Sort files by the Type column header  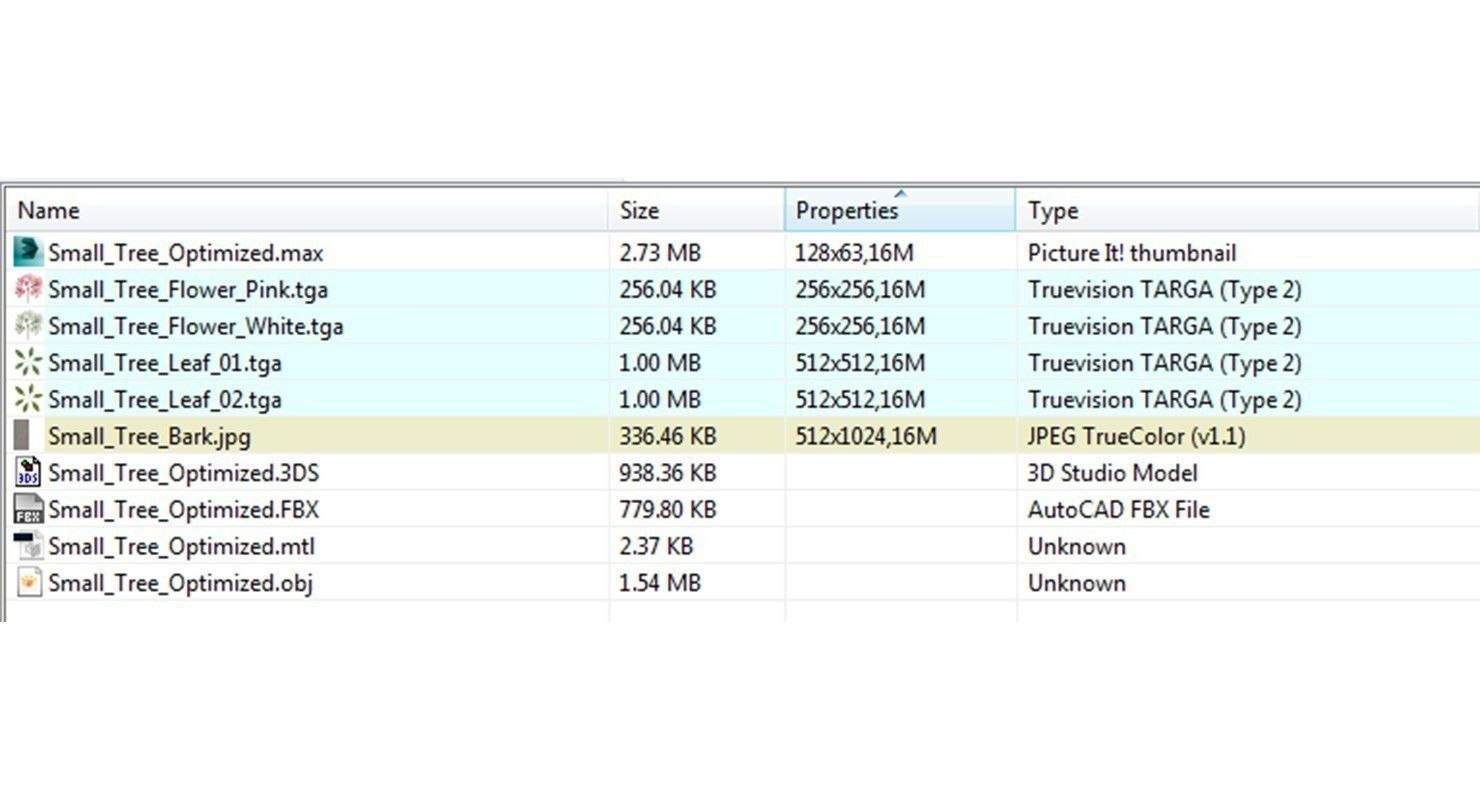[x=1053, y=211]
